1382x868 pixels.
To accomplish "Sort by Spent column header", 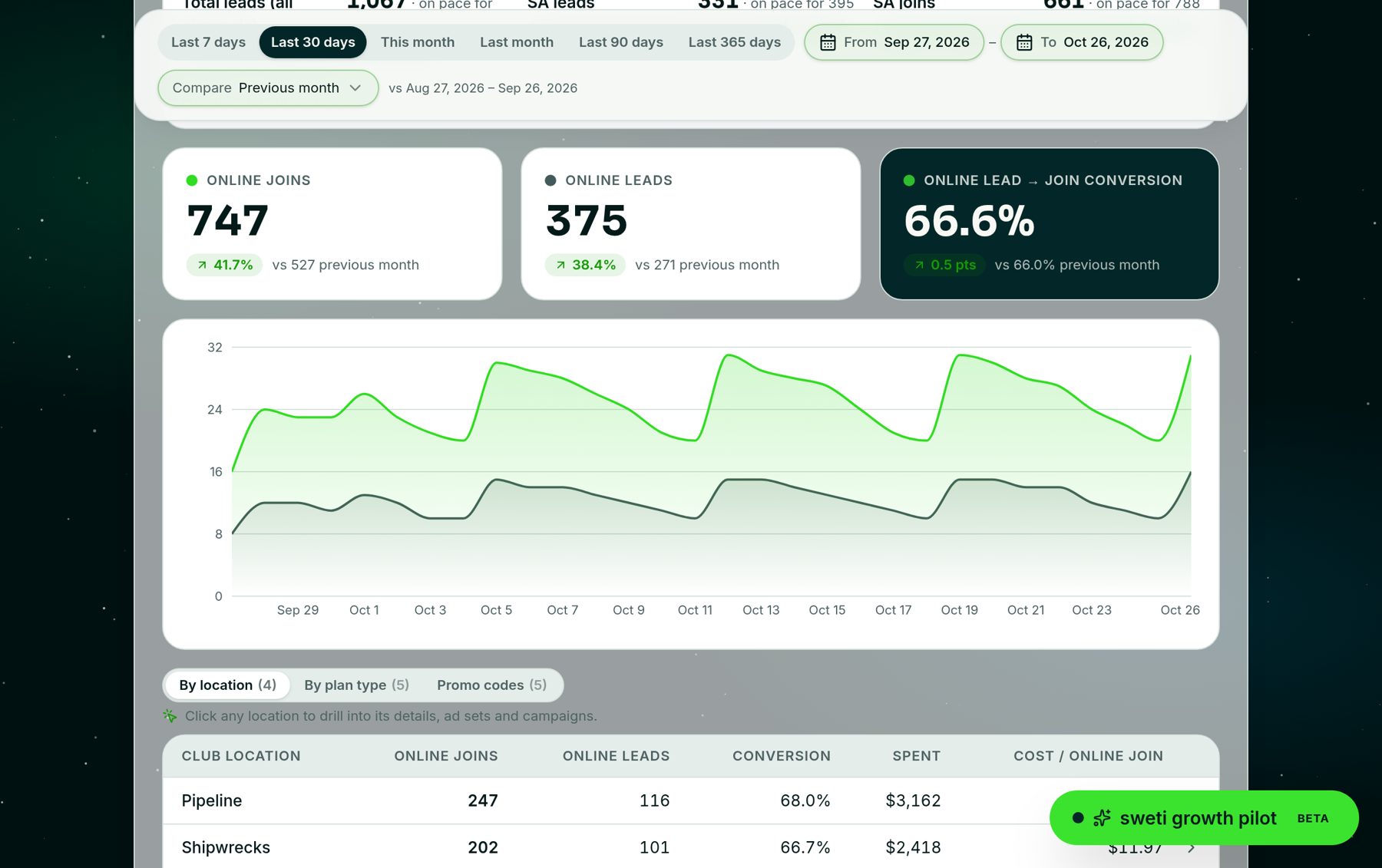I will pos(916,756).
